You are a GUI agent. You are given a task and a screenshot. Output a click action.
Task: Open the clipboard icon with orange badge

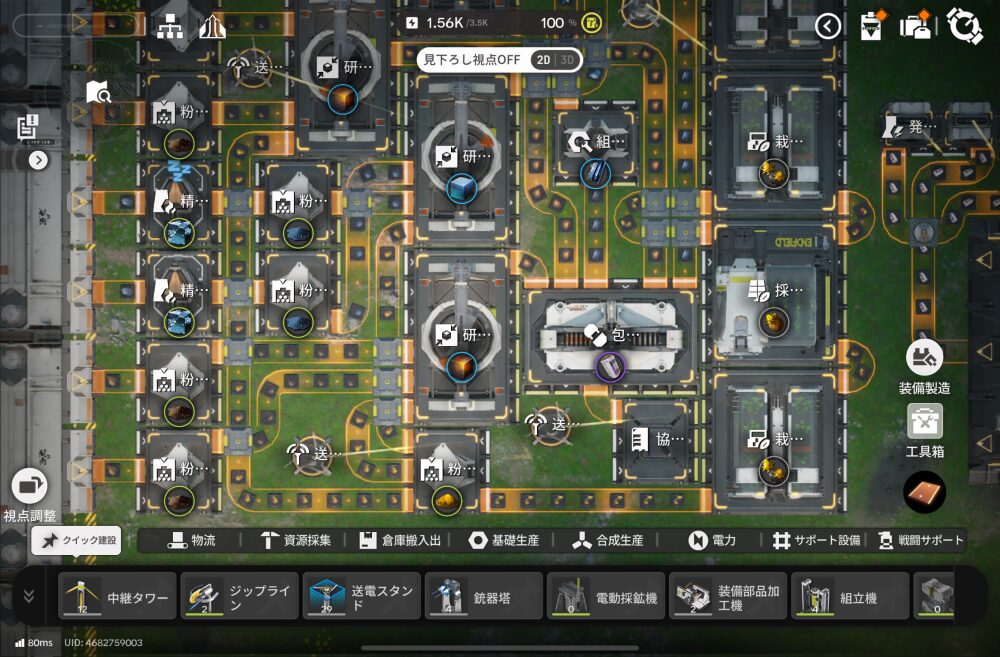tap(872, 27)
